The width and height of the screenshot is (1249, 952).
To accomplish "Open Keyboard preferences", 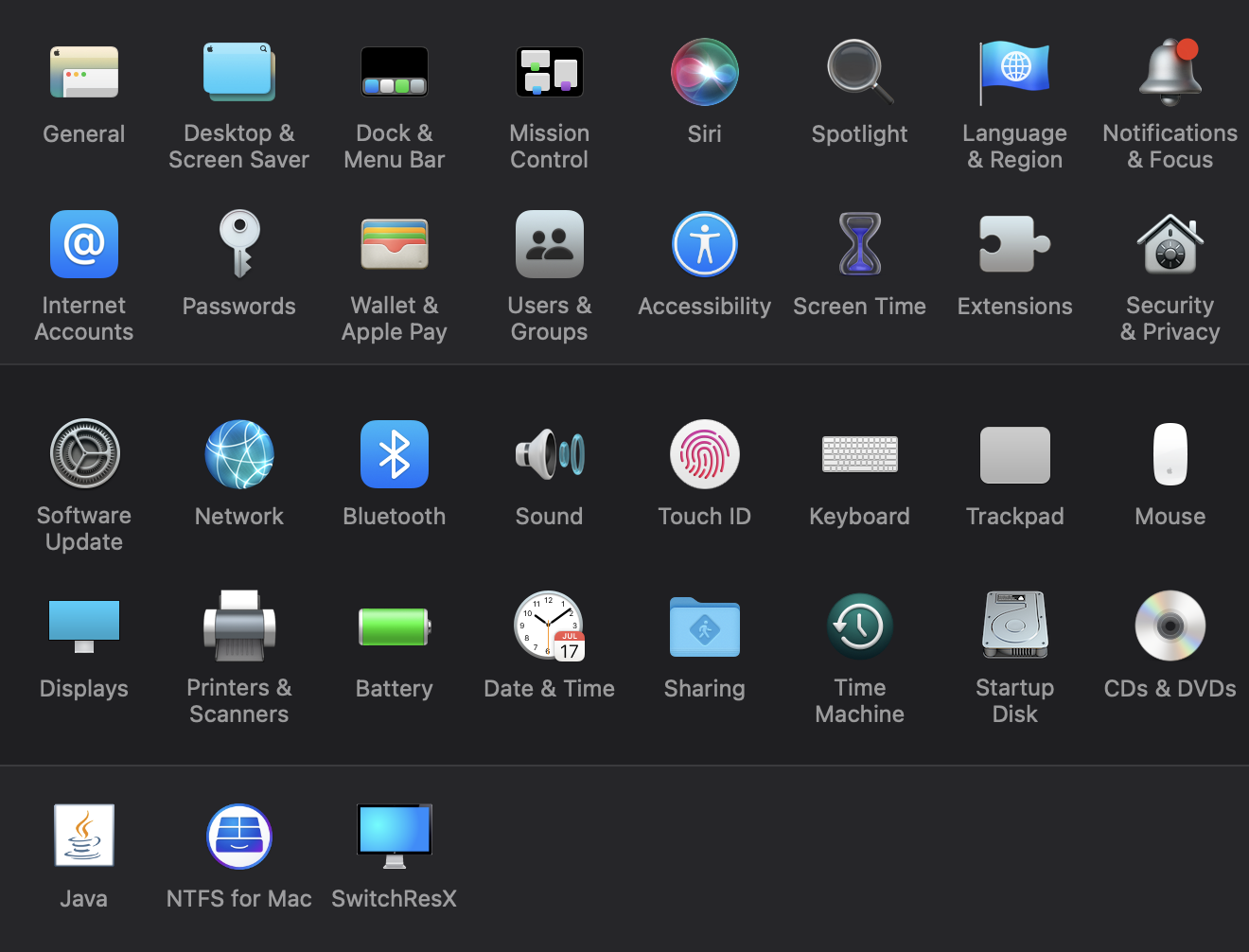I will 860,454.
